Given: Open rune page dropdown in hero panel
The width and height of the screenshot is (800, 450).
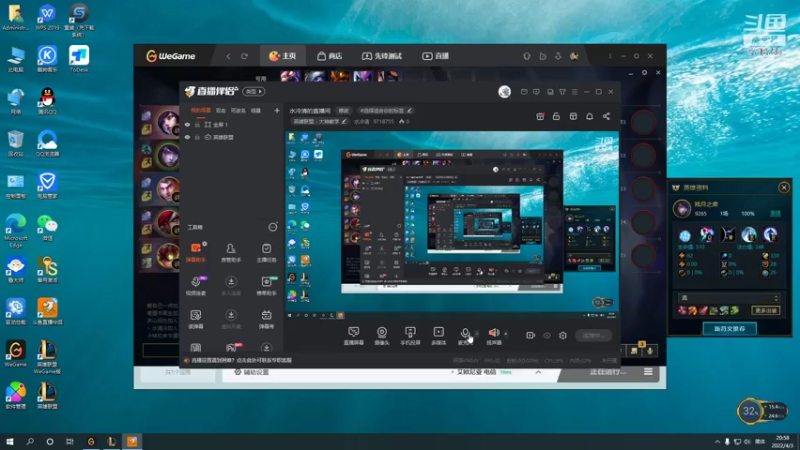Looking at the screenshot, I should coord(729,298).
